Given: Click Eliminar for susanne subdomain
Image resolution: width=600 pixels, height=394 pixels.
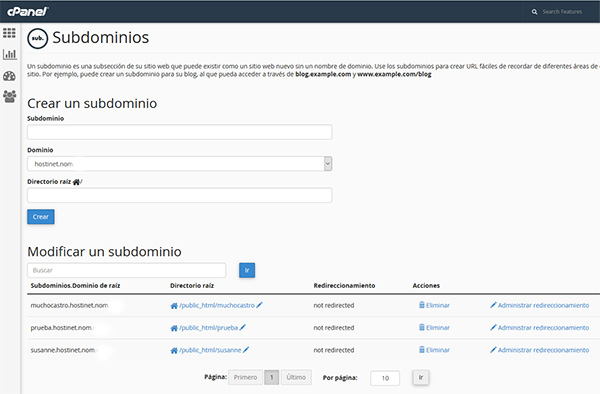Looking at the screenshot, I should pos(438,350).
